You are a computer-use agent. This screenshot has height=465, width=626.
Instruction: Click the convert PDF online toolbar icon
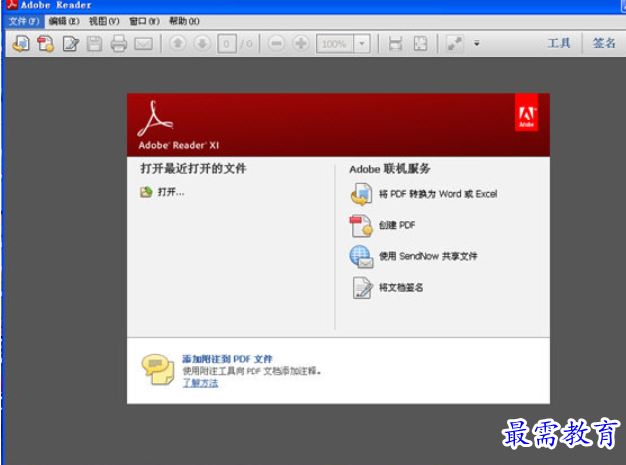[21, 44]
